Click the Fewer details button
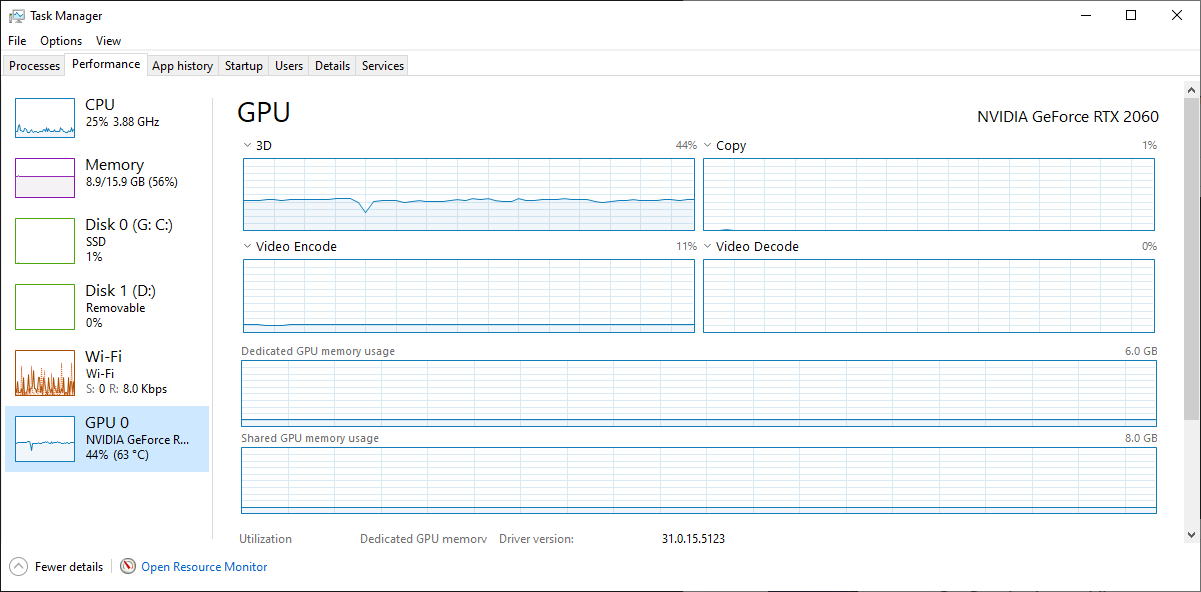1201x592 pixels. pos(68,567)
